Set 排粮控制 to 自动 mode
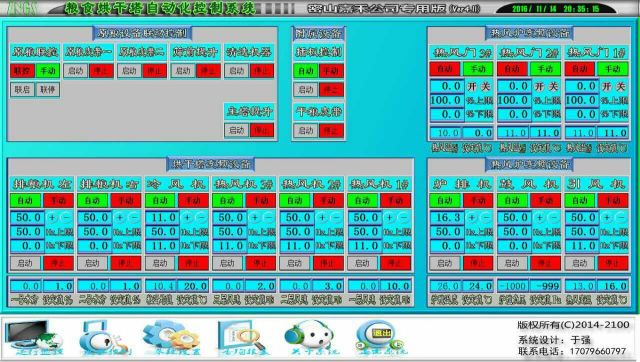 (305, 71)
